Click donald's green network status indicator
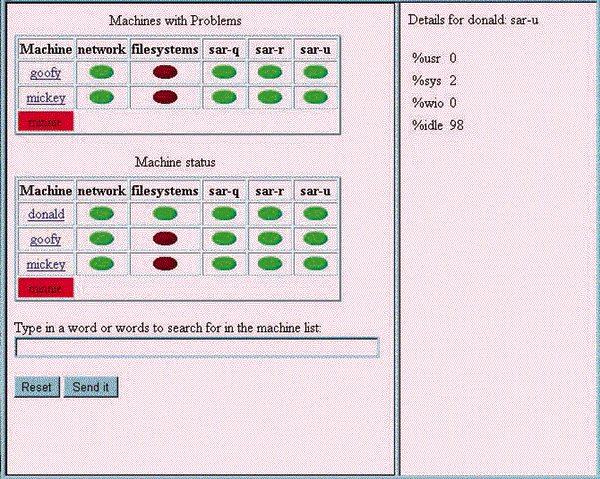600x479 pixels. point(101,214)
